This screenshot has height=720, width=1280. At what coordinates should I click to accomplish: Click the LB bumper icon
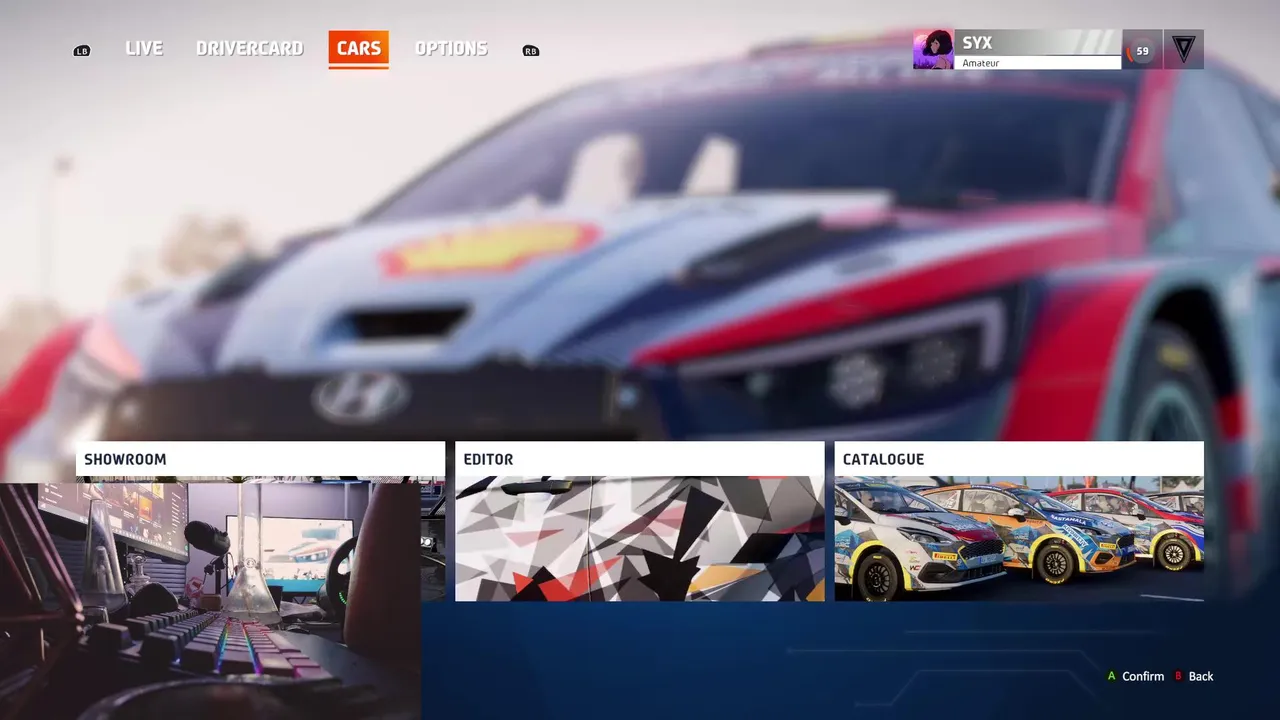click(x=82, y=51)
